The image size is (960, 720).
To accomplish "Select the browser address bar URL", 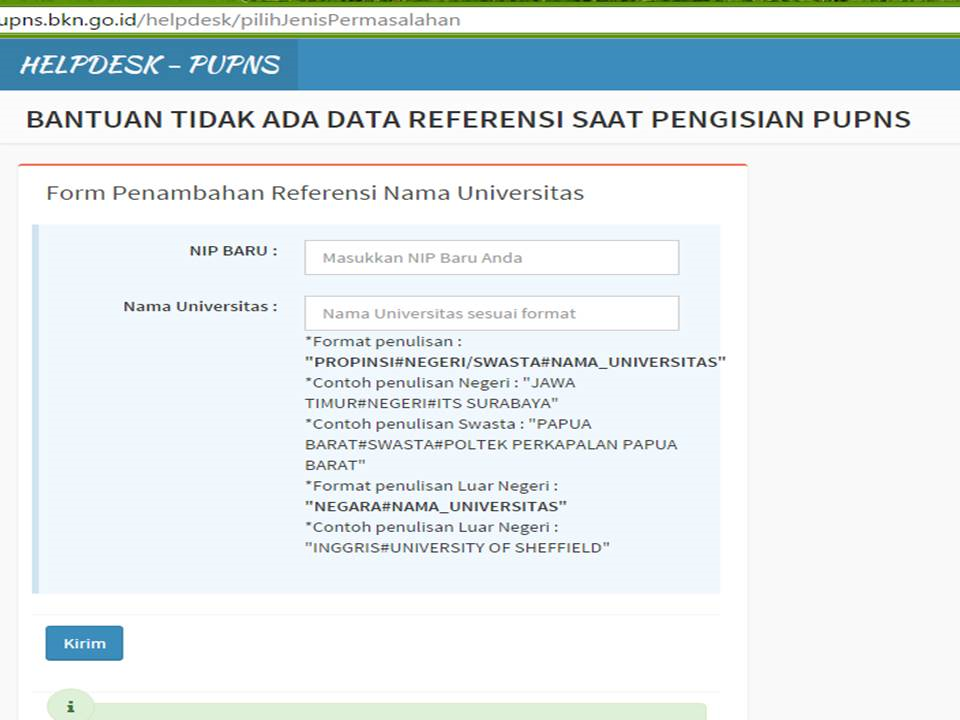I will 230,20.
